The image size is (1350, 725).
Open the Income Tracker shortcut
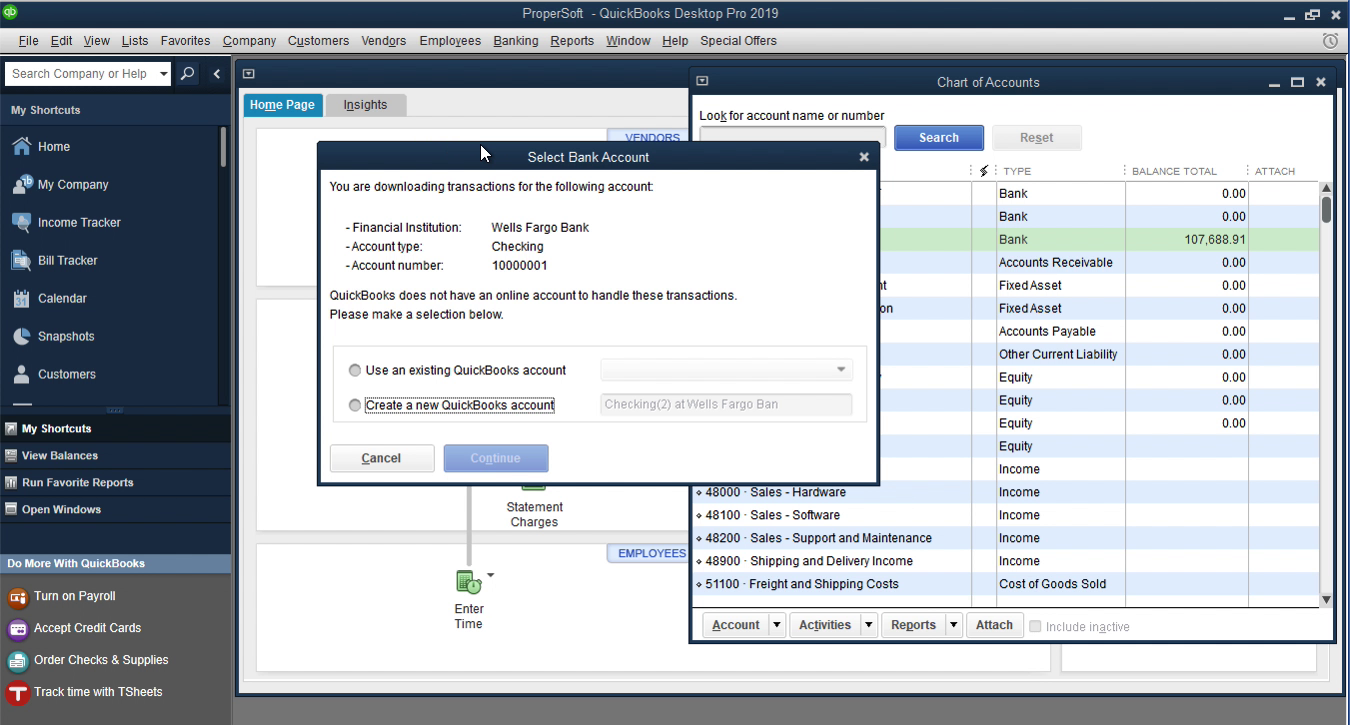(79, 222)
